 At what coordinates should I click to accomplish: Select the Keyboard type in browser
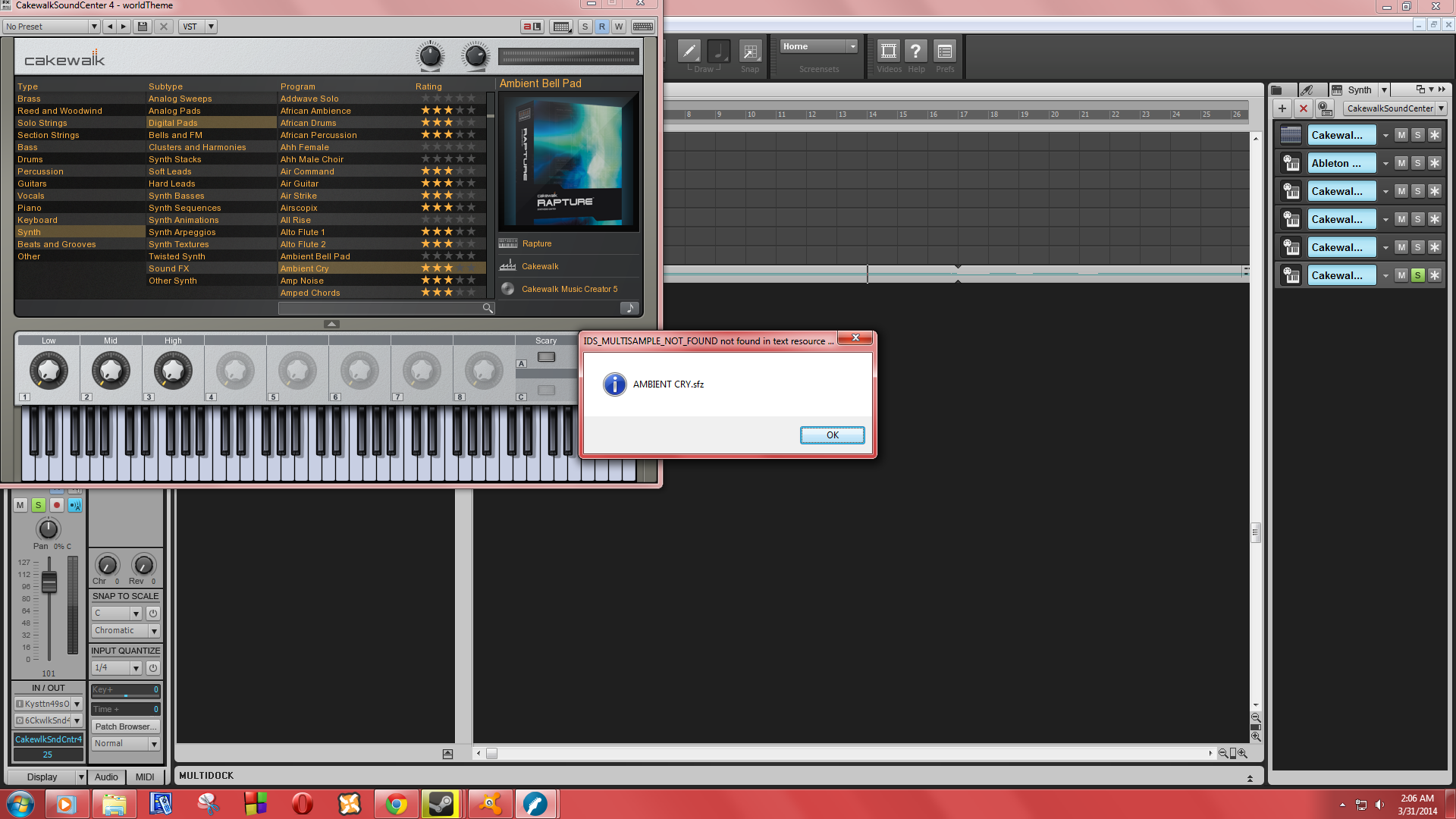coord(80,220)
